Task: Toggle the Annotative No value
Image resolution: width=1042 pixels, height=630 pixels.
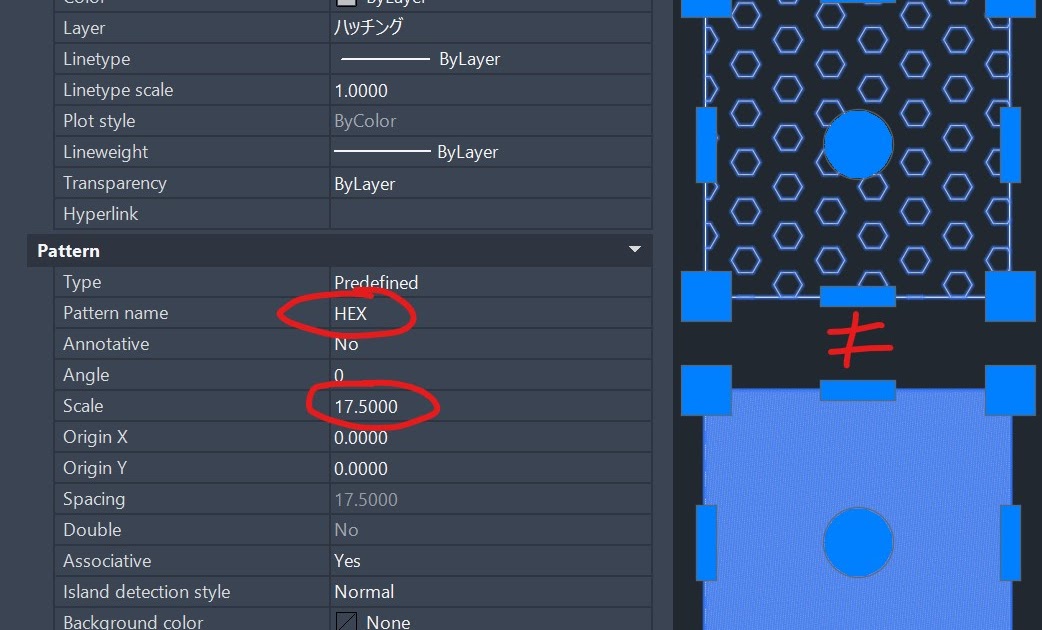Action: (490, 344)
